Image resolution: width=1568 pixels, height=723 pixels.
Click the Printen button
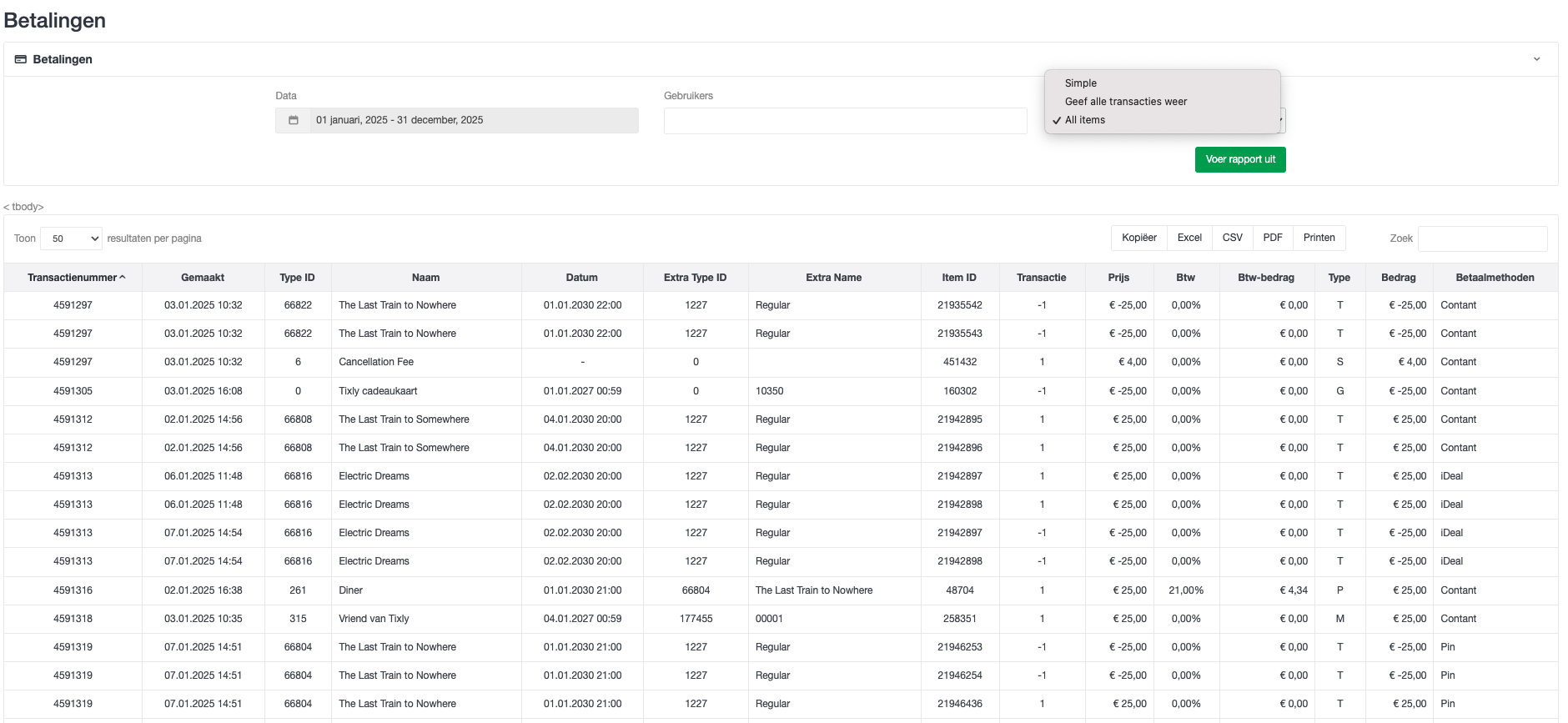(1319, 238)
